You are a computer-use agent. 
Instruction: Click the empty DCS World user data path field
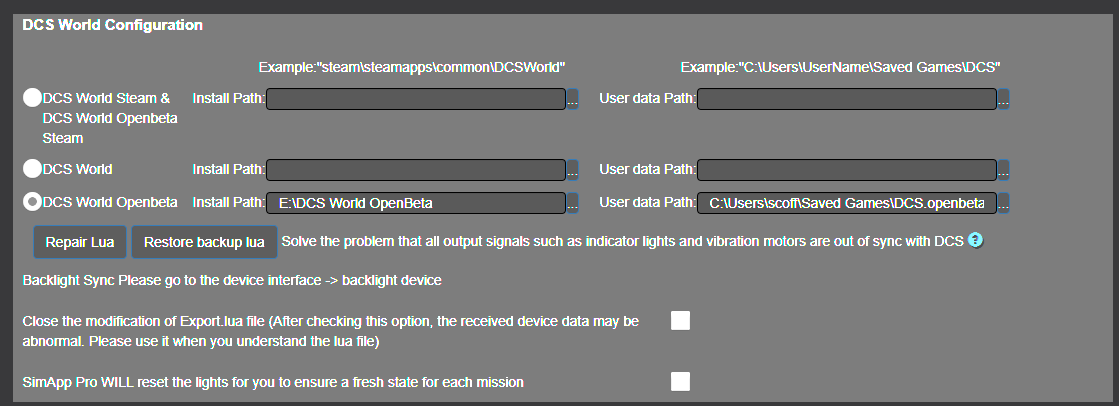pyautogui.click(x=847, y=170)
